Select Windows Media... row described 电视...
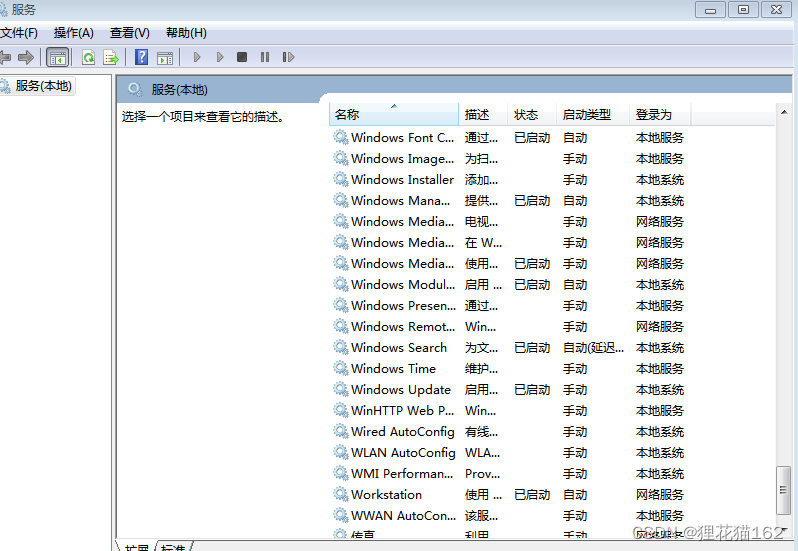798x551 pixels. [x=509, y=221]
